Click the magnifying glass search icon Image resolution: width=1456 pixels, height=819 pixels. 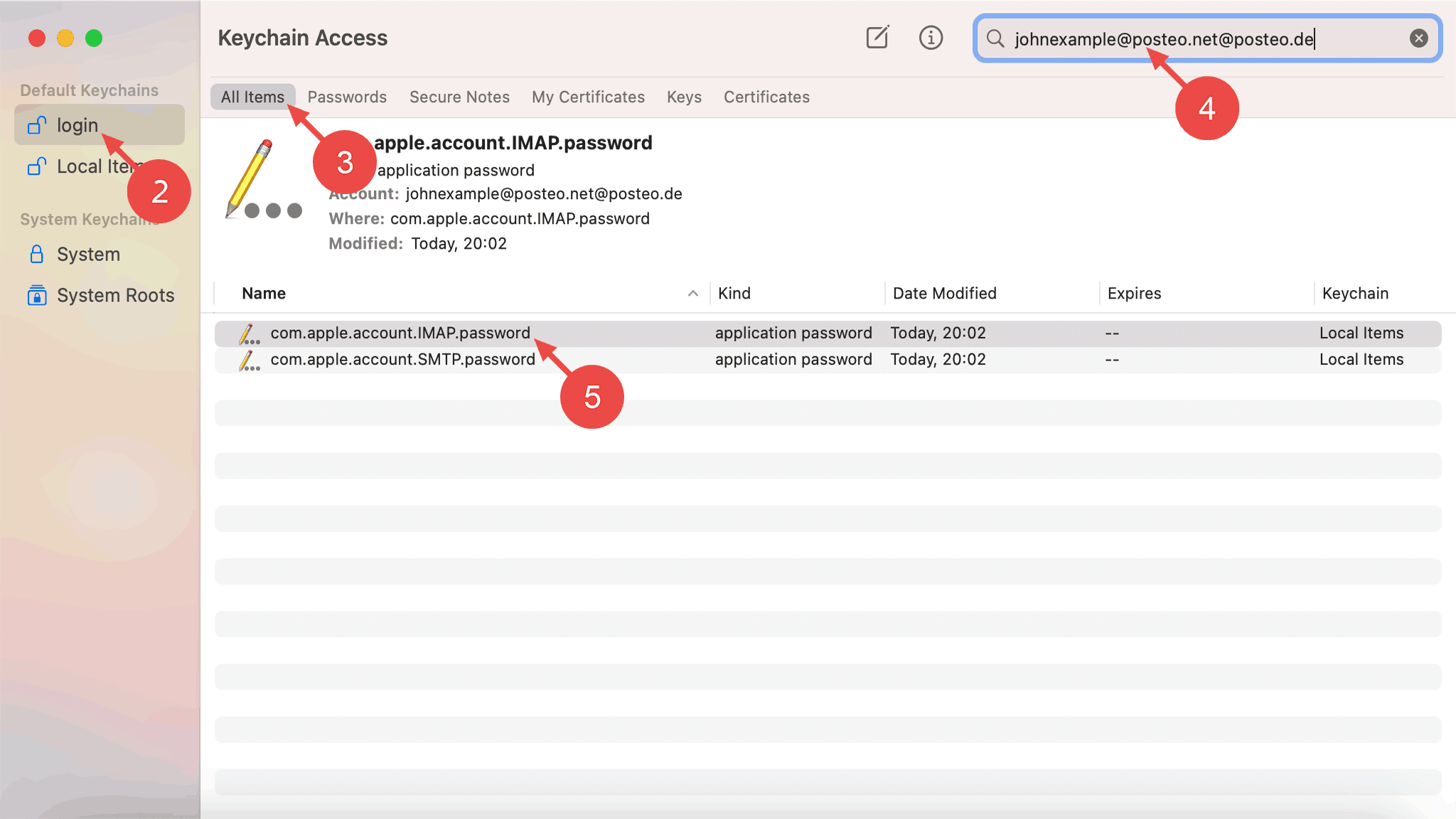pyautogui.click(x=995, y=38)
